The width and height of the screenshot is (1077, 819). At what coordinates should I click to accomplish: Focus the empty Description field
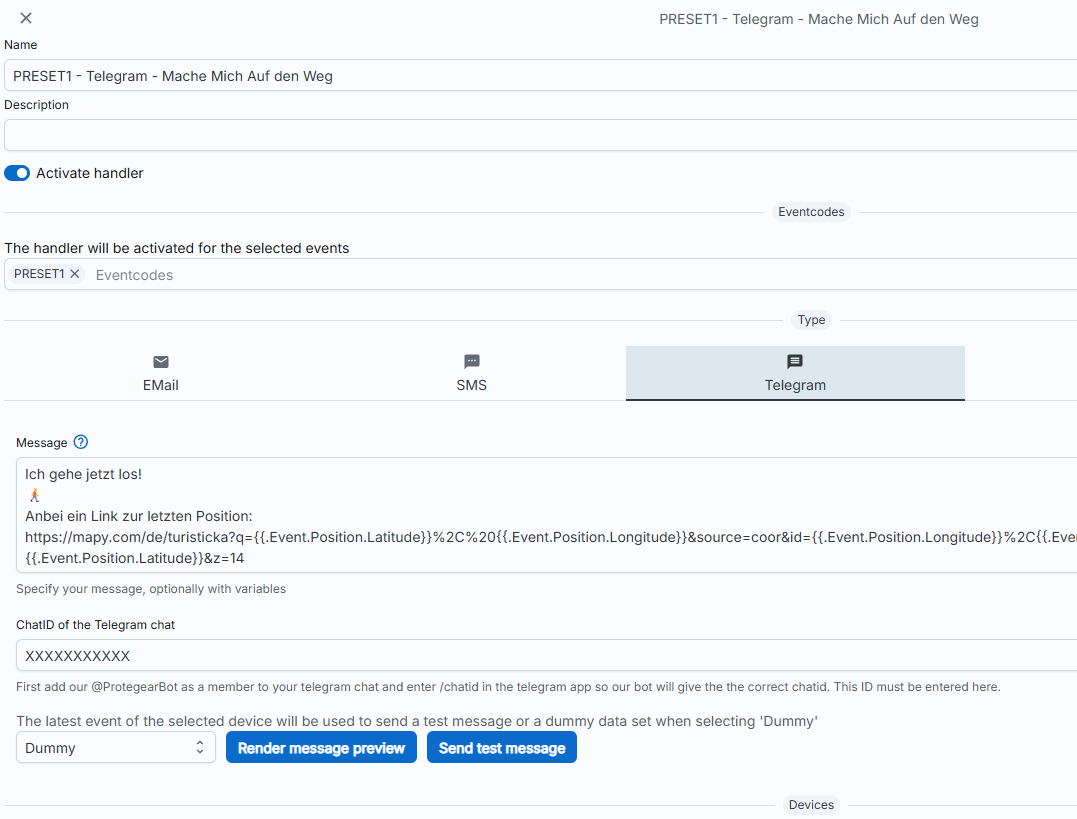(x=540, y=135)
